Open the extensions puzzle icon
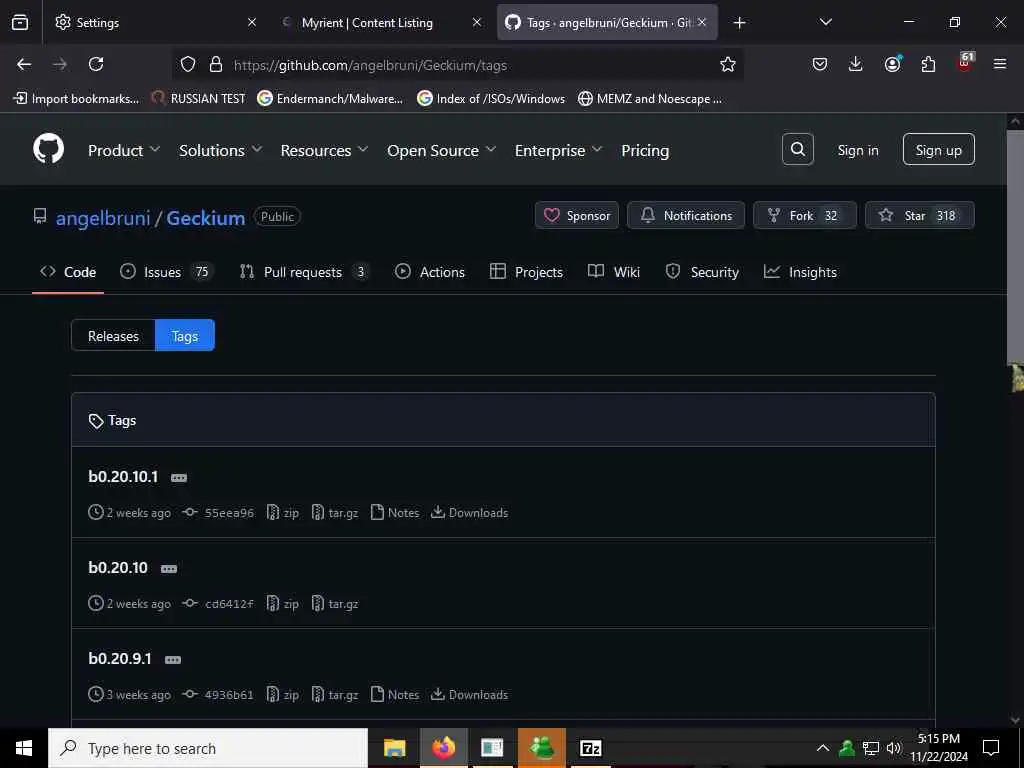 click(928, 64)
